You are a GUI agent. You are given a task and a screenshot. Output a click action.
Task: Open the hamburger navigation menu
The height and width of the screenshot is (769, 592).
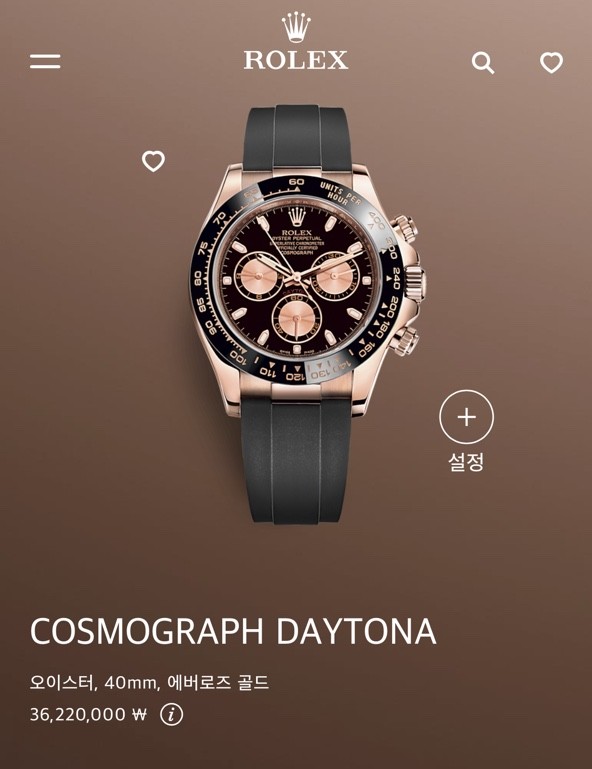pos(45,62)
